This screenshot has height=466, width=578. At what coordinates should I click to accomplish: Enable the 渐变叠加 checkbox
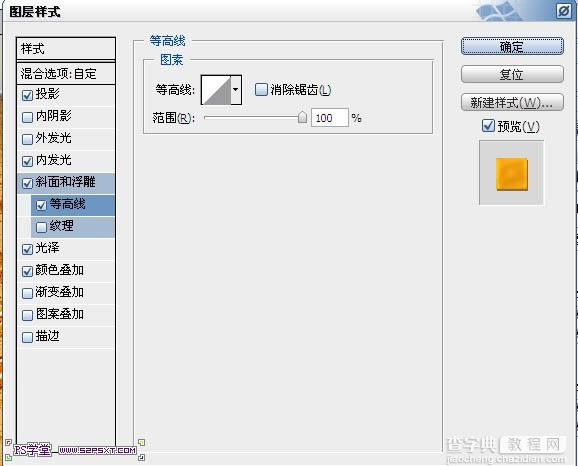[27, 293]
